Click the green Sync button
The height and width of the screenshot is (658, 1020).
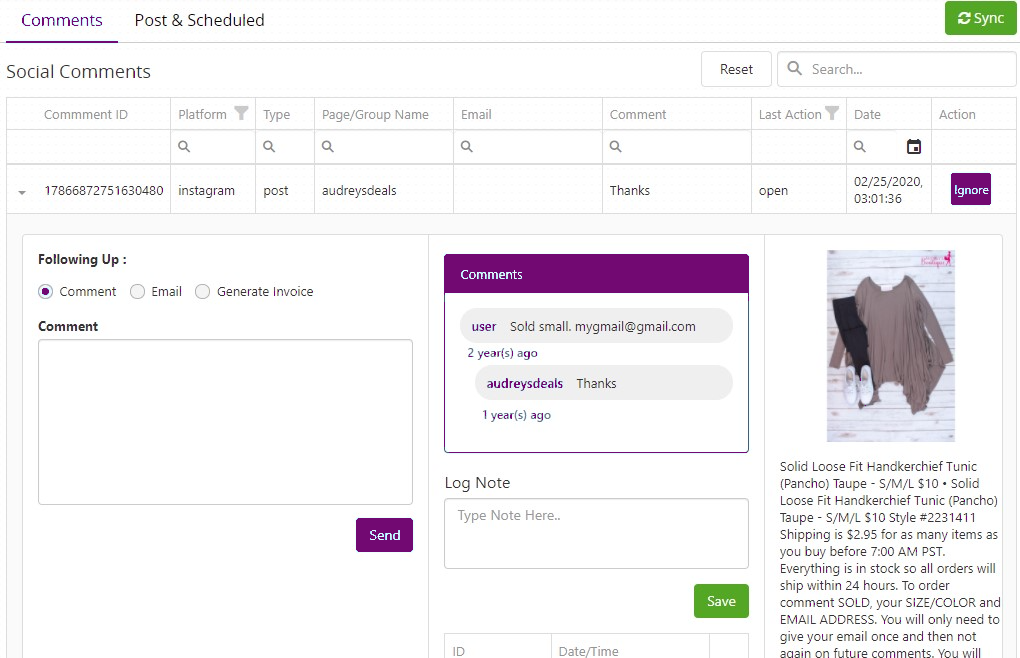[980, 18]
